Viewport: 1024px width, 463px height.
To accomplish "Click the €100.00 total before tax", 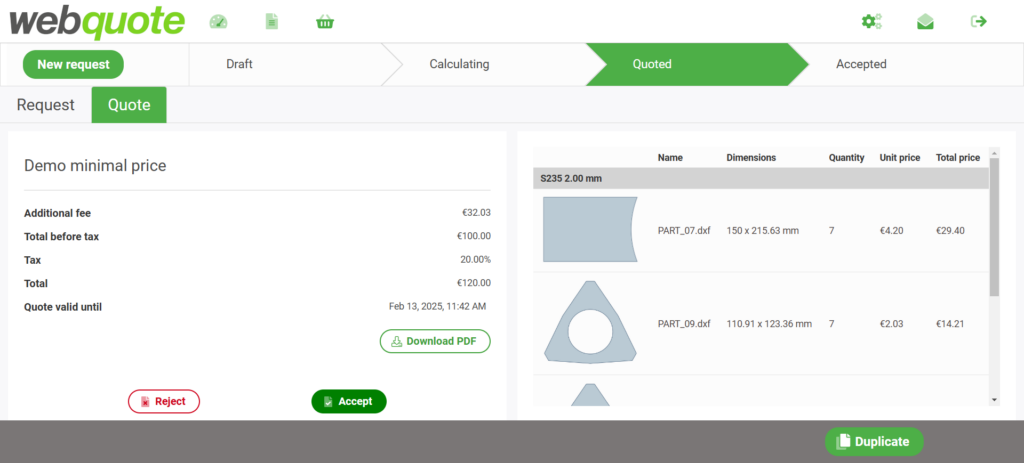I will click(x=474, y=236).
